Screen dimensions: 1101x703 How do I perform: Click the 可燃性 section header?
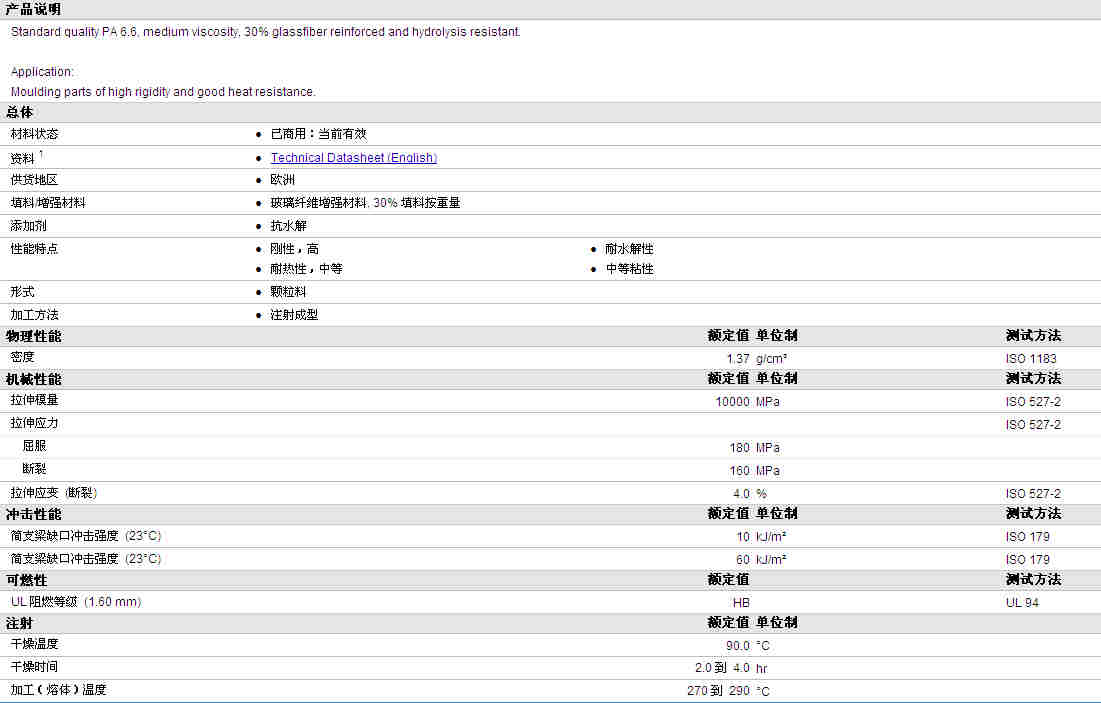click(27, 581)
